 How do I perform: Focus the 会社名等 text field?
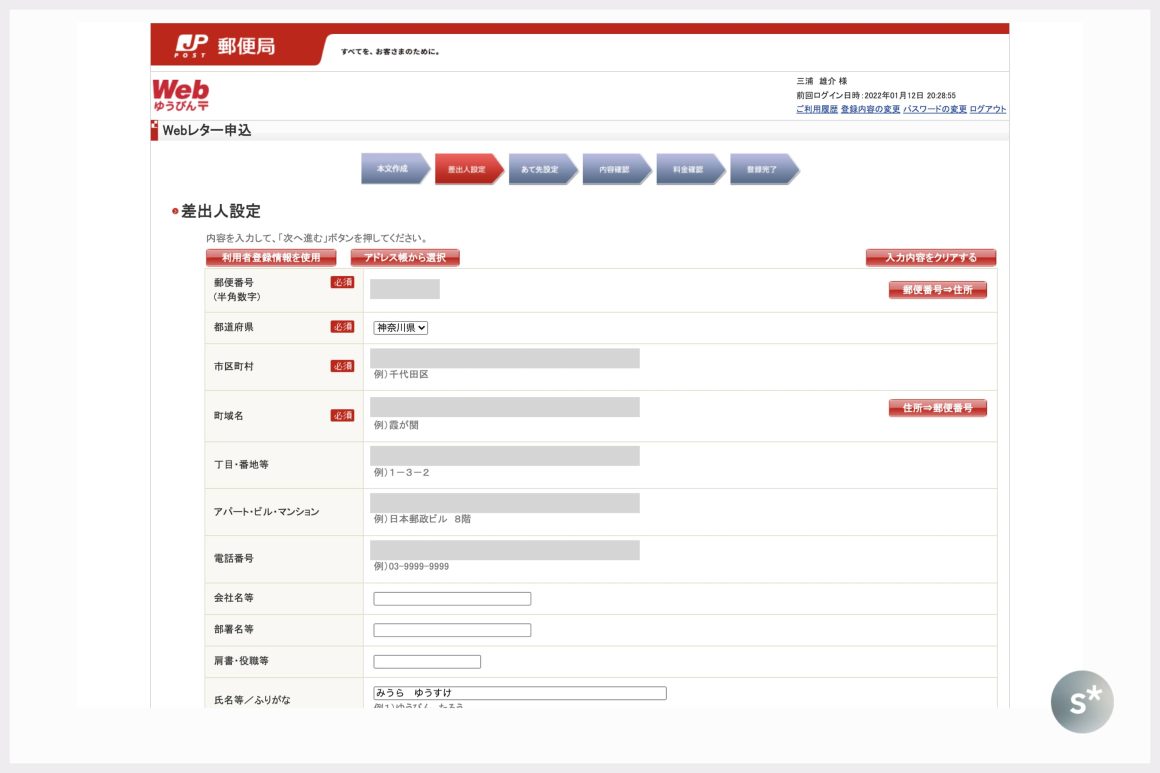pos(452,599)
